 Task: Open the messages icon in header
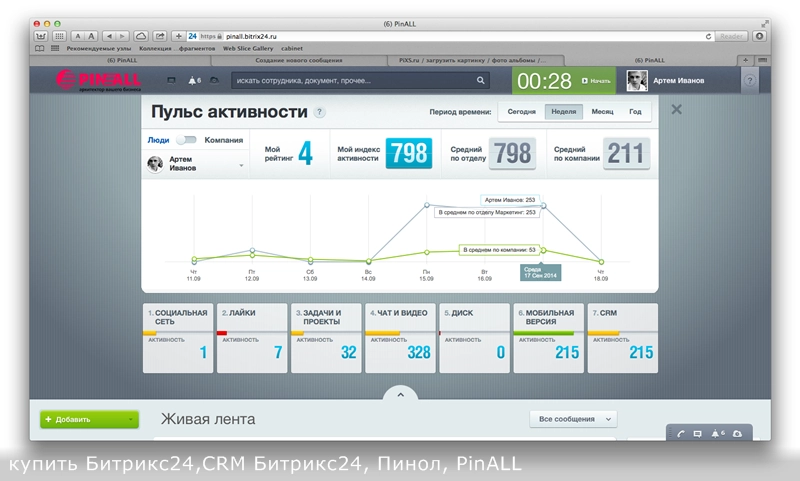tap(171, 81)
